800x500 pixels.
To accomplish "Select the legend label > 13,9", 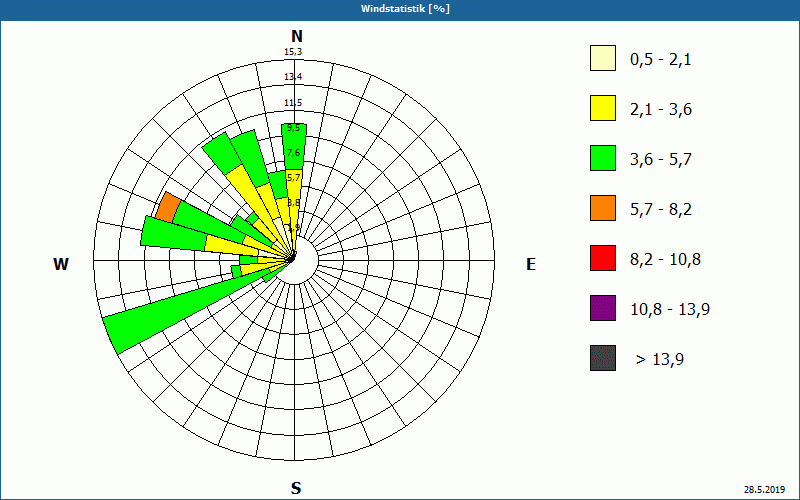I will click(660, 360).
